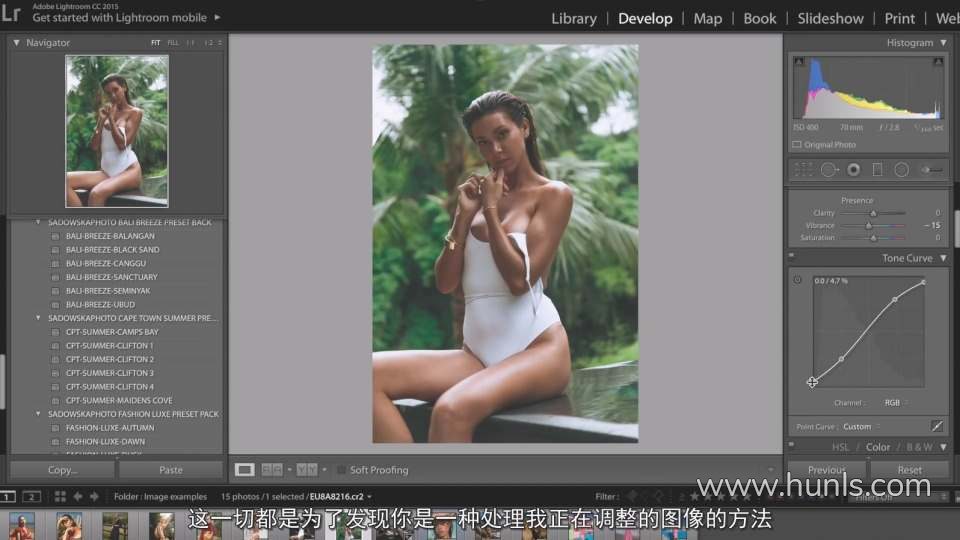Switch to Loupe view in toolbar

[x=244, y=470]
